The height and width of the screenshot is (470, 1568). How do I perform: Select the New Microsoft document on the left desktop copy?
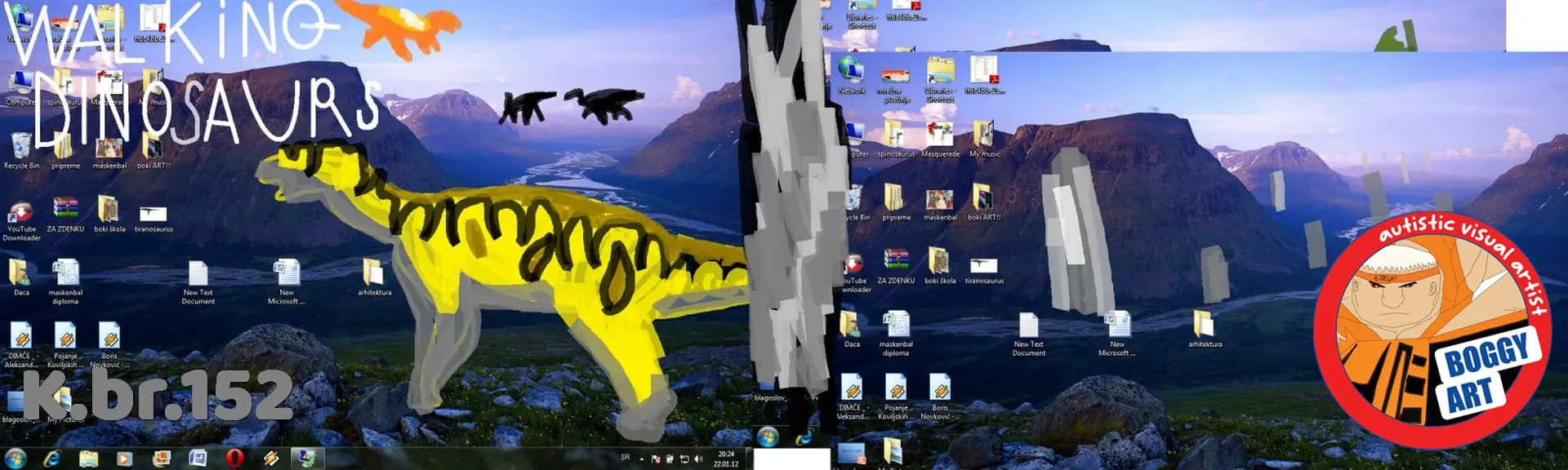(287, 282)
